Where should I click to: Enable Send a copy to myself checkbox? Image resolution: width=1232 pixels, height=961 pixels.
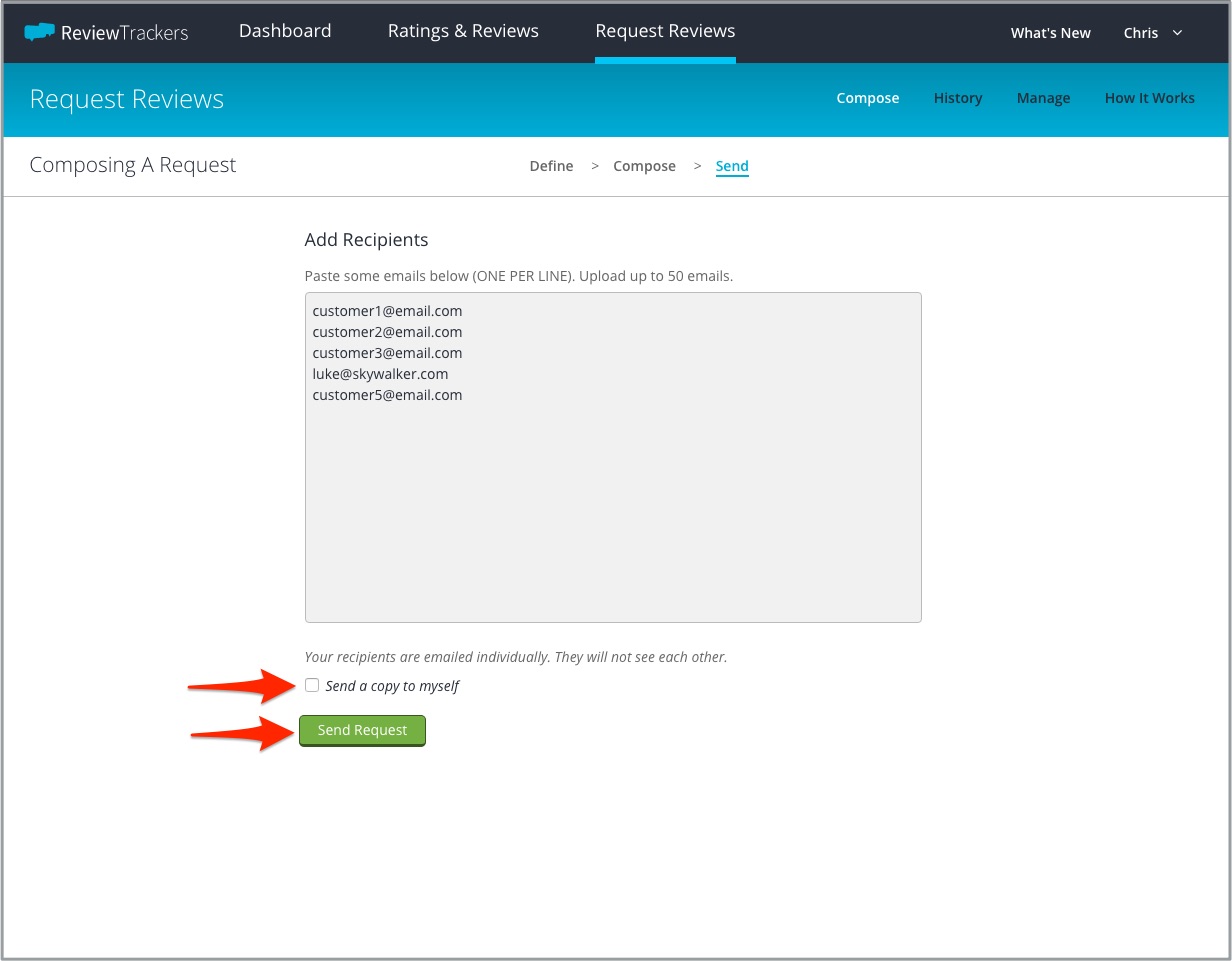(x=312, y=685)
